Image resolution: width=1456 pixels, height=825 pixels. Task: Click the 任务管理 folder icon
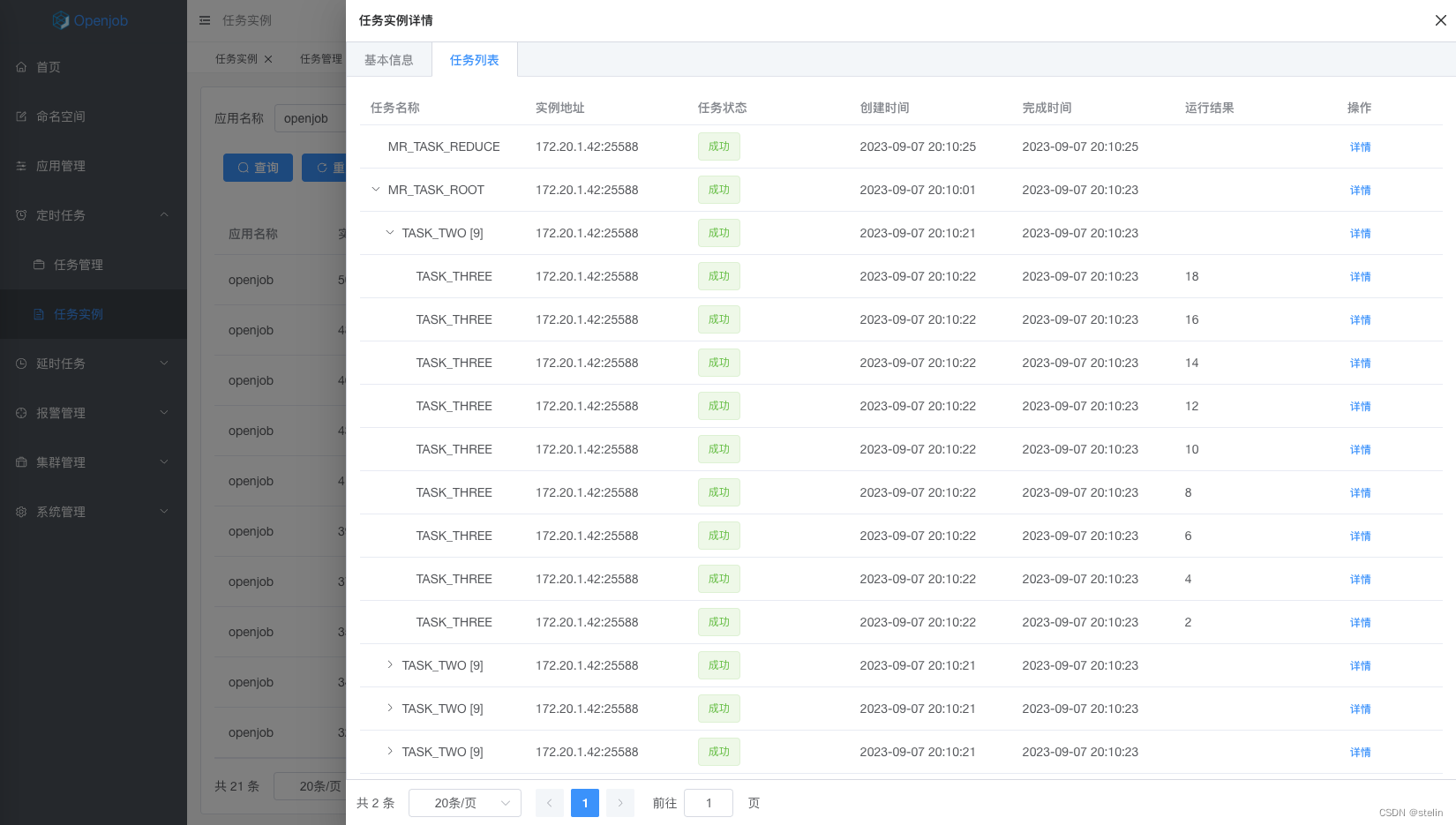click(39, 265)
